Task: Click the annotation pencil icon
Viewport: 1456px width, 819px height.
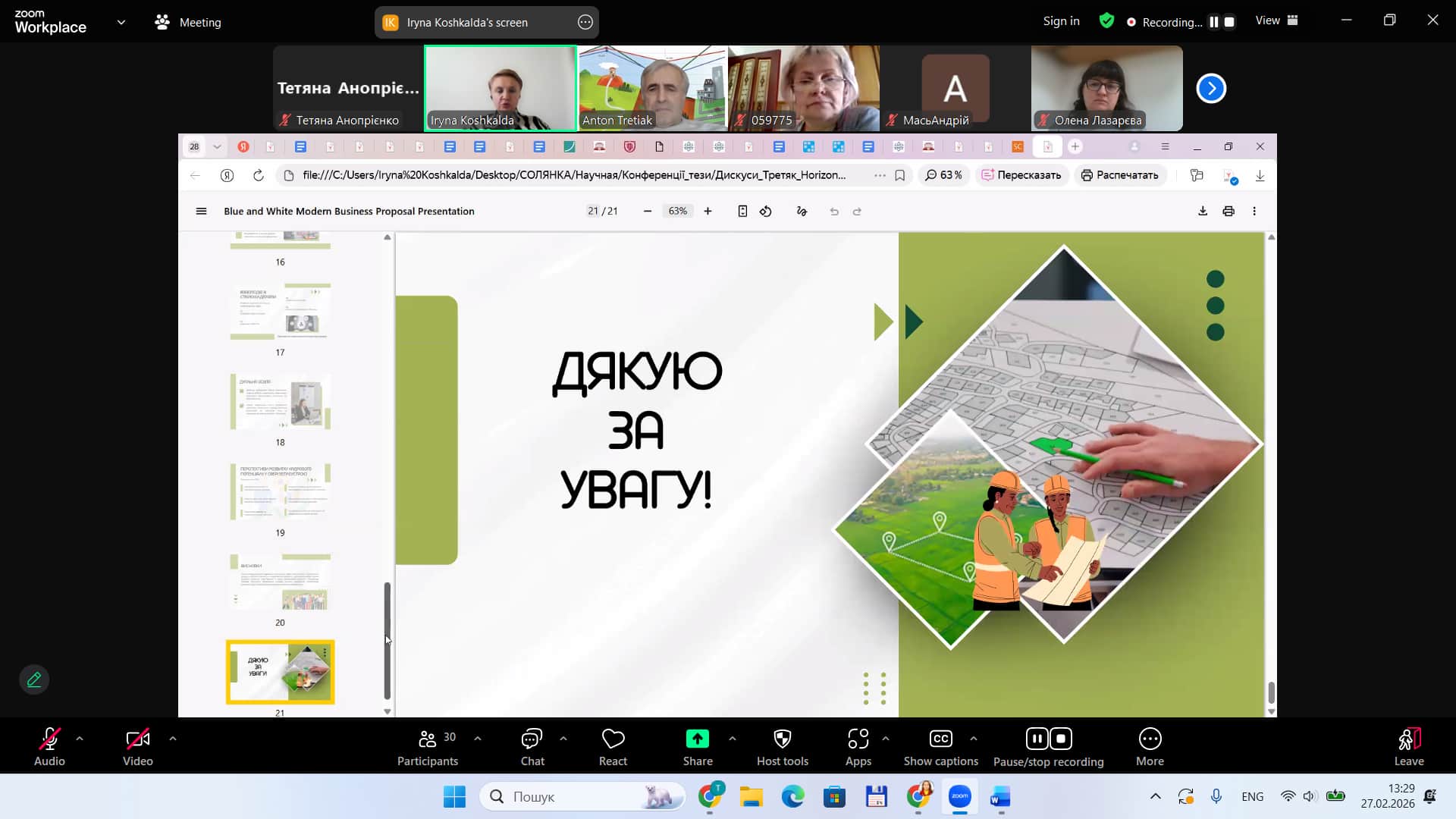Action: click(34, 679)
